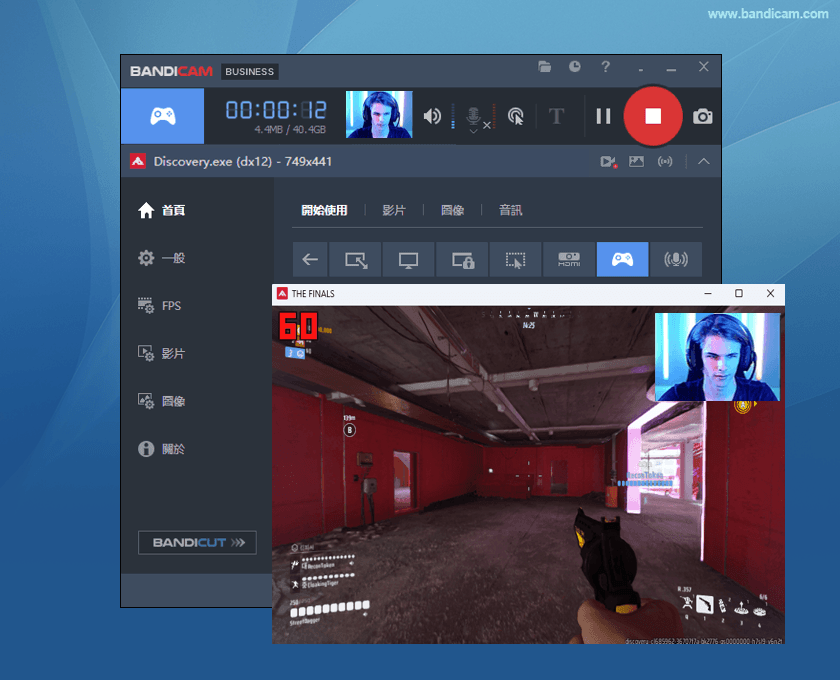Pause the recording
The height and width of the screenshot is (680, 840).
(x=604, y=116)
